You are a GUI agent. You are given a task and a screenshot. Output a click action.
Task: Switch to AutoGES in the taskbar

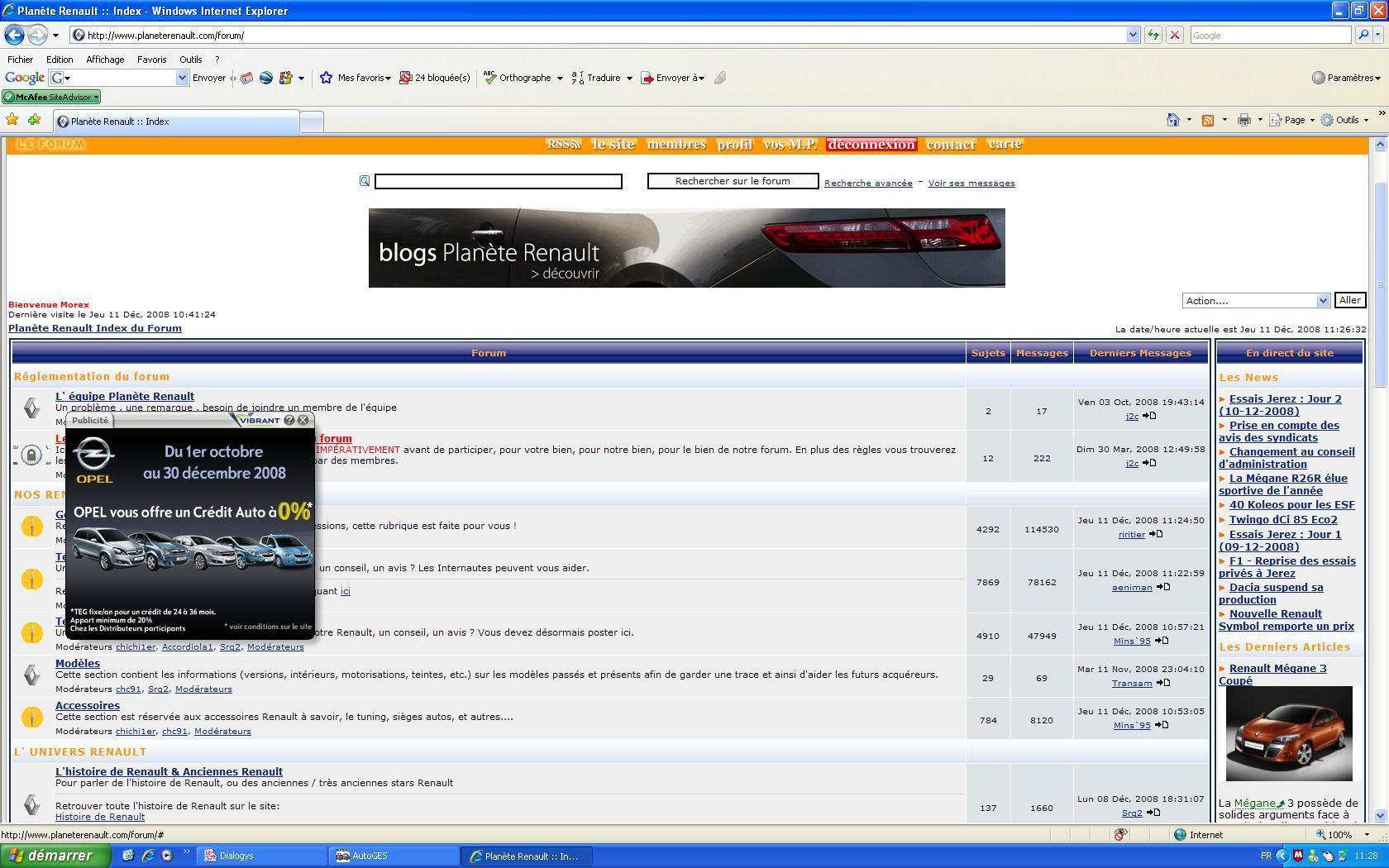tap(395, 856)
